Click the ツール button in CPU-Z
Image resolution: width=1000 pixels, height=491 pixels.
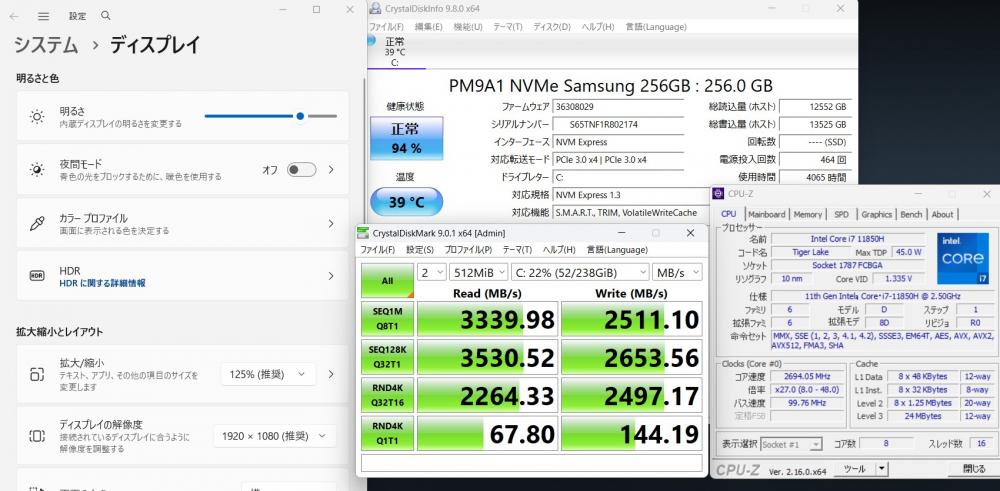point(854,469)
